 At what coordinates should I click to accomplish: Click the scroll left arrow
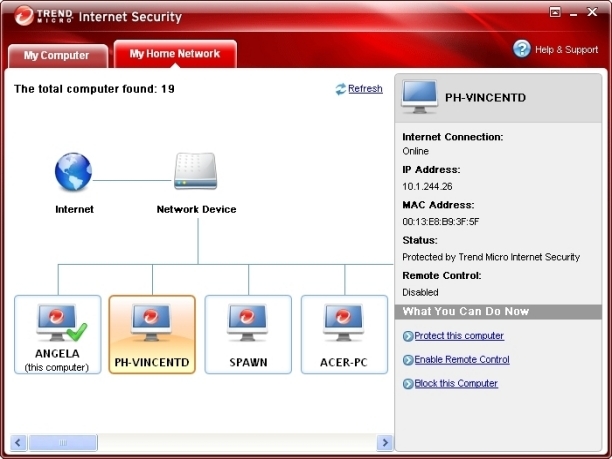point(18,443)
